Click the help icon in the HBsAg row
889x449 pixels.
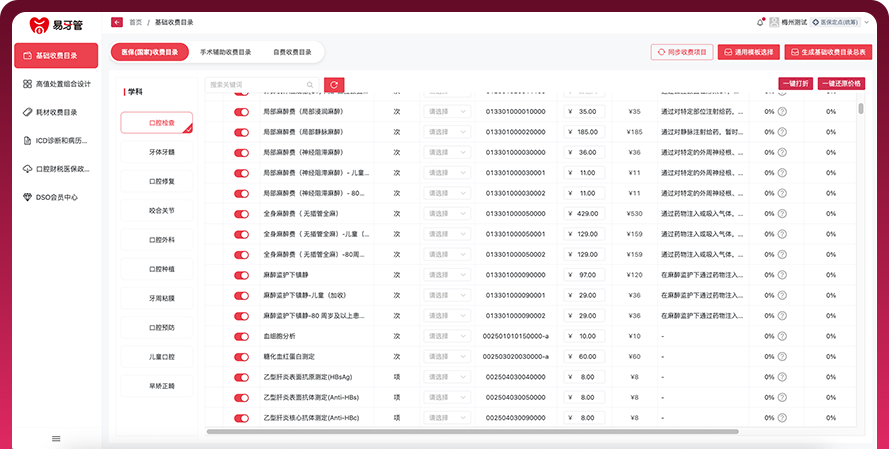(x=782, y=377)
